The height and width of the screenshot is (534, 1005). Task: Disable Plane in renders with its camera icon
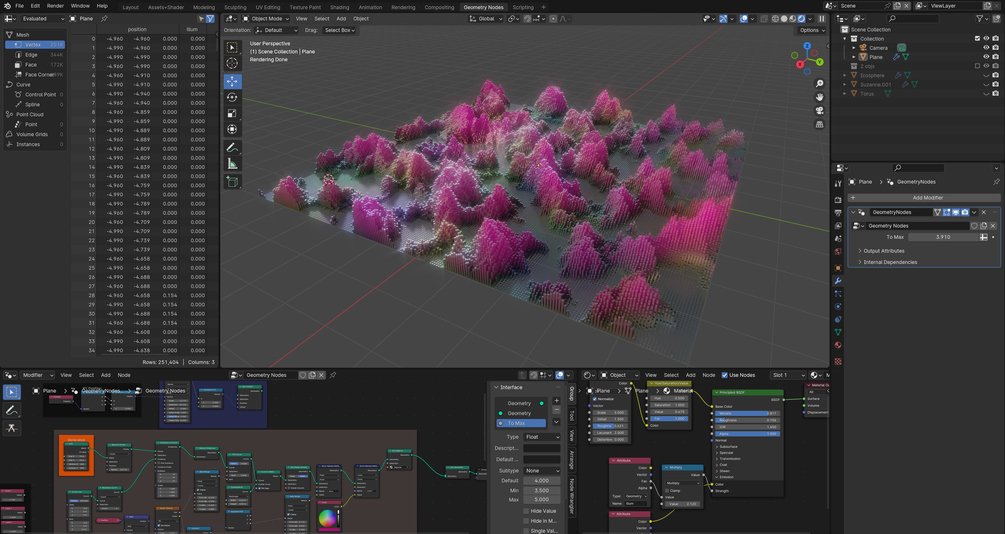[995, 57]
